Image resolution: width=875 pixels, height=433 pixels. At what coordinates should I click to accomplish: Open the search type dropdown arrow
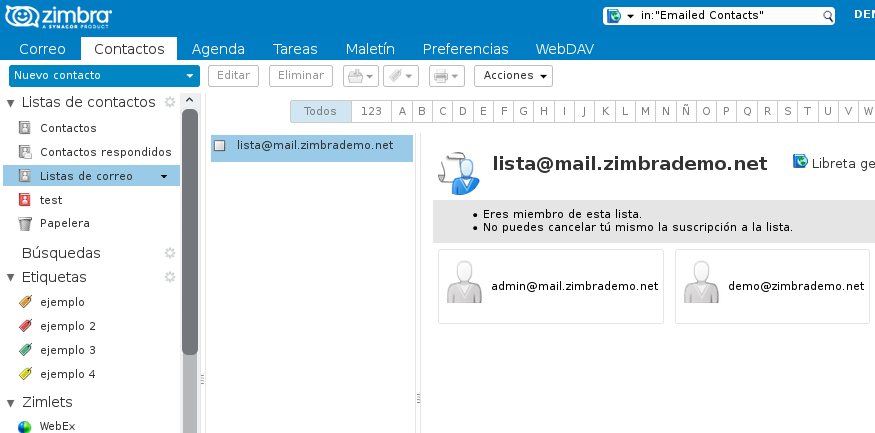click(x=631, y=16)
